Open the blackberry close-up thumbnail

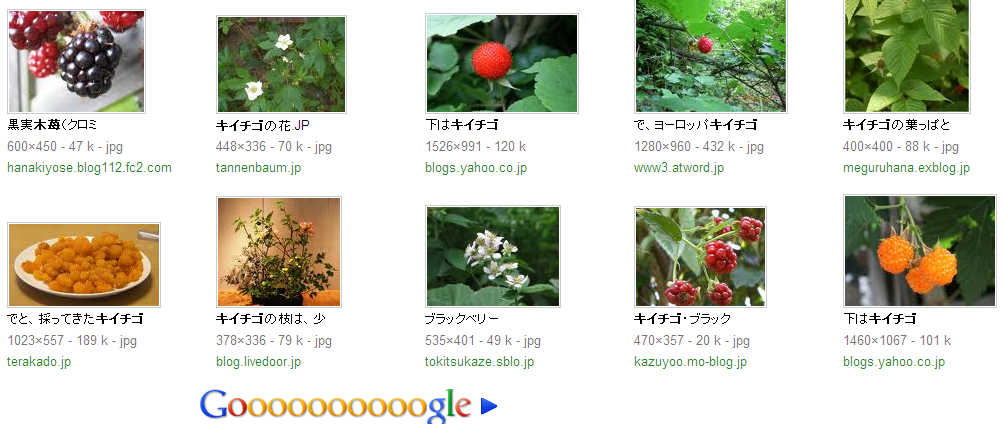pyautogui.click(x=76, y=61)
